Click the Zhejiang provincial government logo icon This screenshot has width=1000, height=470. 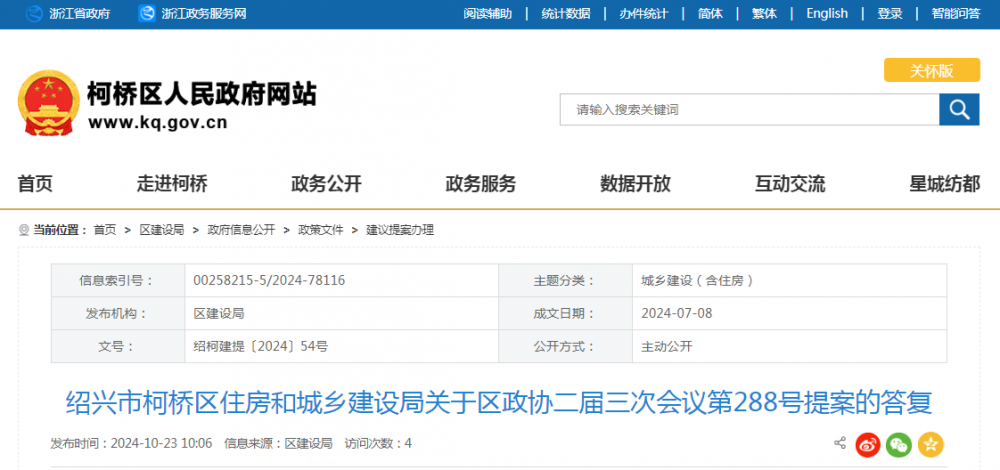(x=34, y=13)
